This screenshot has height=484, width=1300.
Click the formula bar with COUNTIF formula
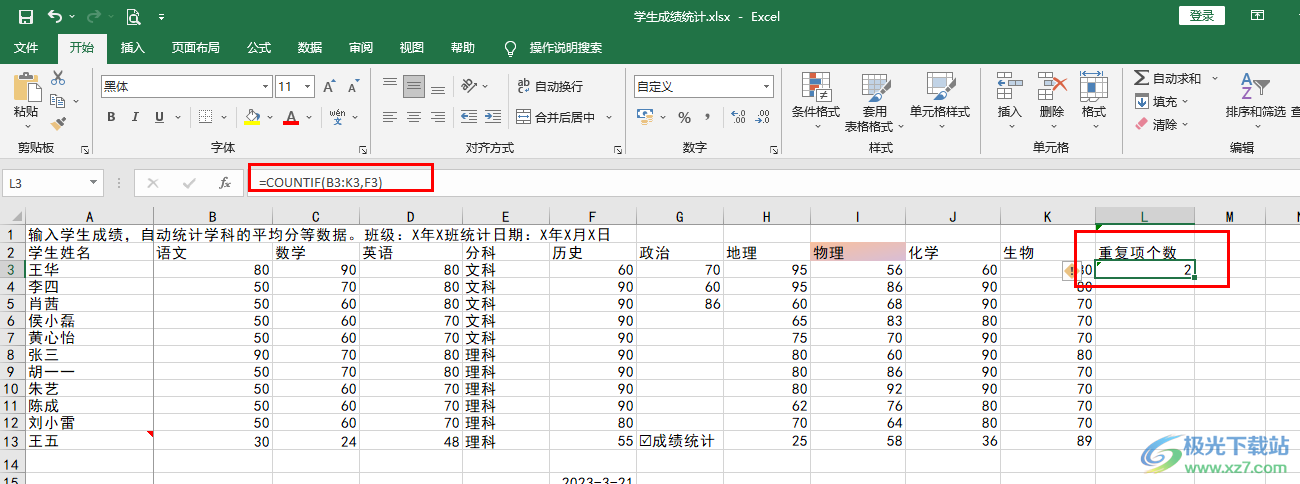(x=340, y=183)
